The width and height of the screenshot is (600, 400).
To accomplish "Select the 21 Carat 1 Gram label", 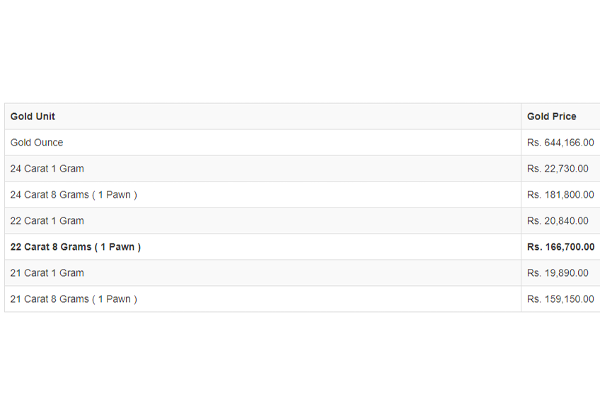I will [47, 273].
